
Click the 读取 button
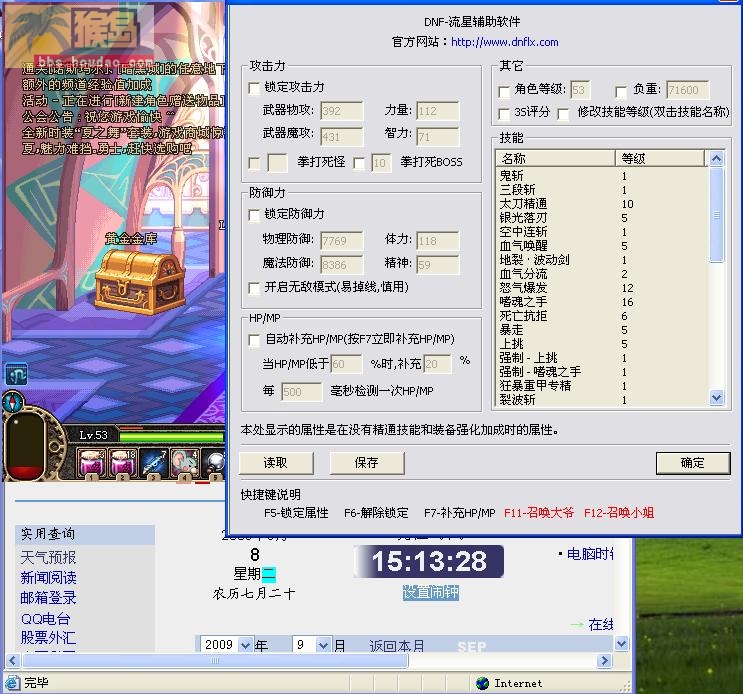click(x=276, y=463)
